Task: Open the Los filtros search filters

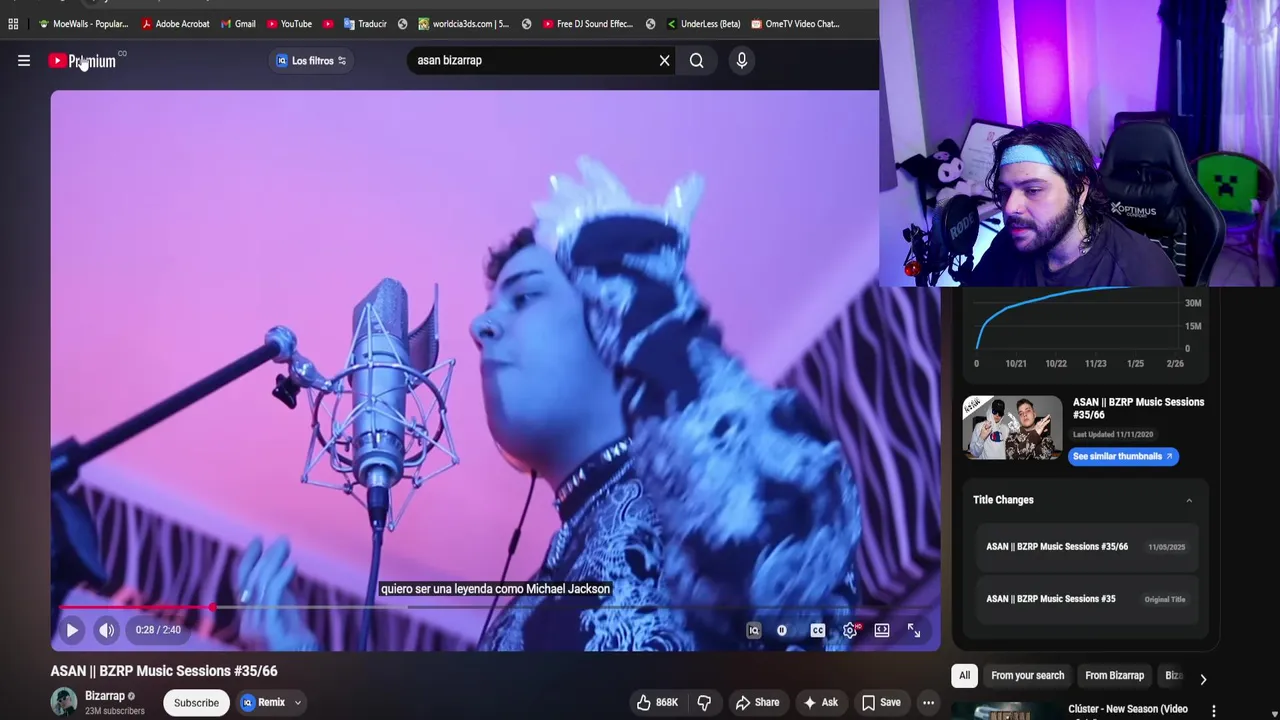Action: pos(311,61)
